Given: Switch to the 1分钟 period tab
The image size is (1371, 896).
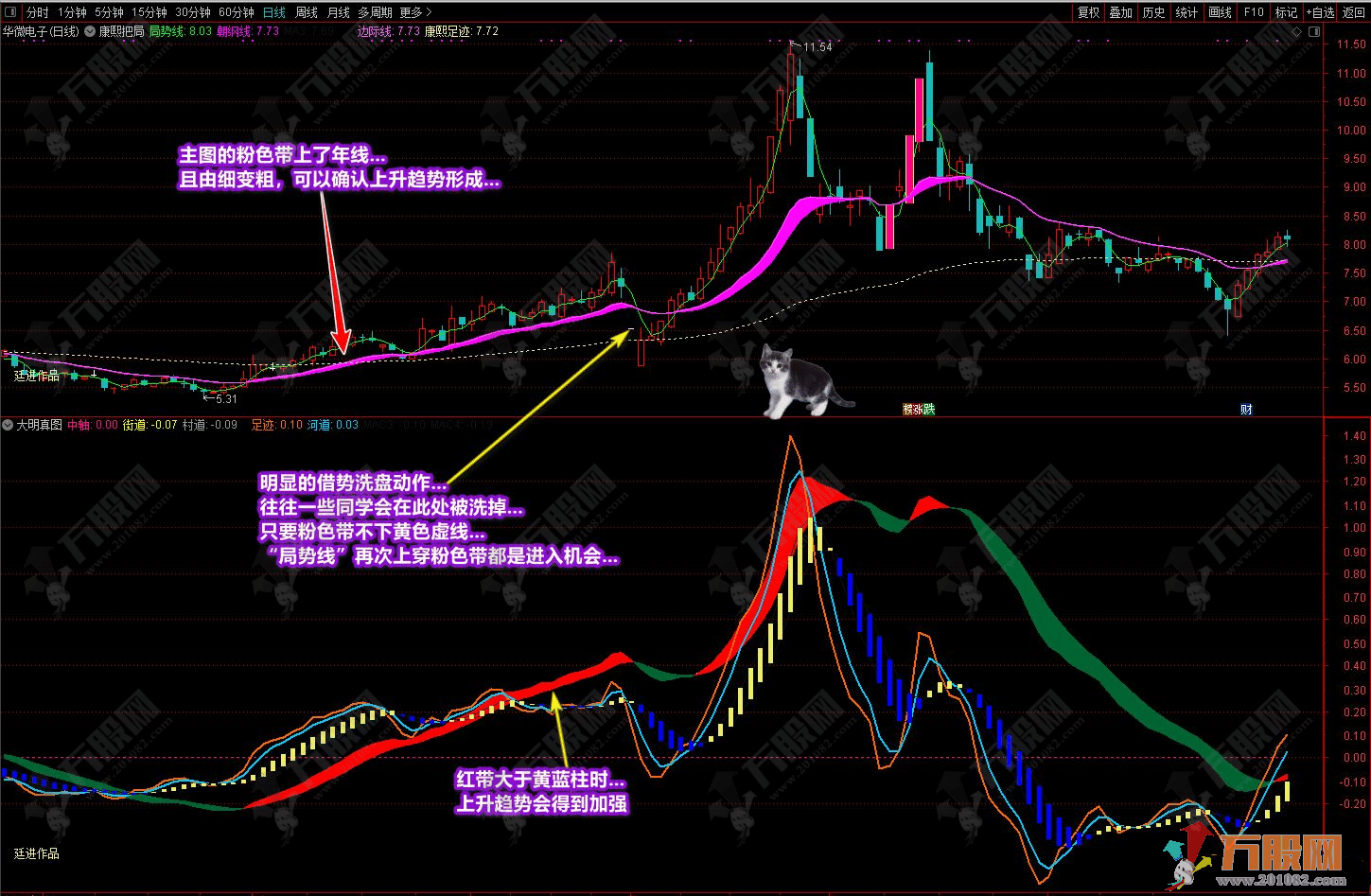Looking at the screenshot, I should 72,12.
